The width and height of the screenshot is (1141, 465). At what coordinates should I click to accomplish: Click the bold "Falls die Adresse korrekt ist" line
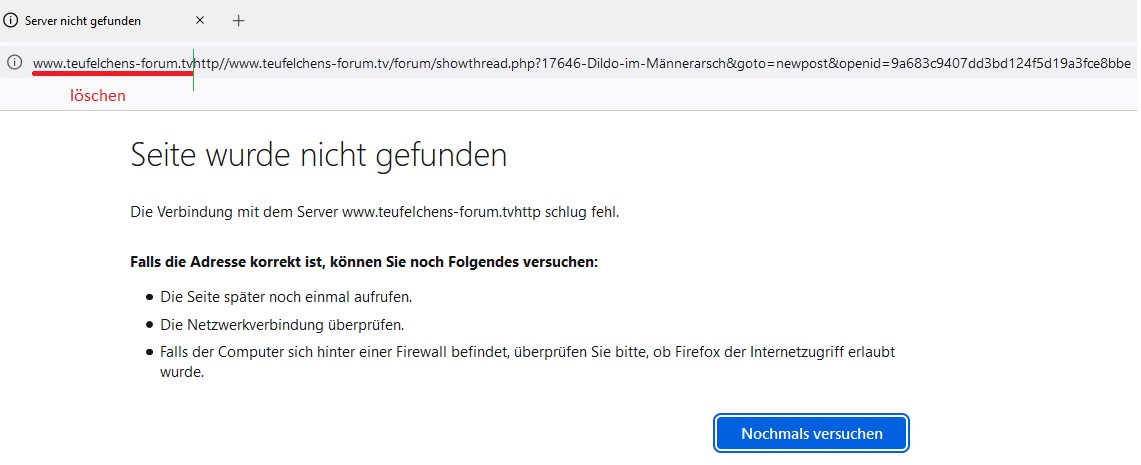364,262
